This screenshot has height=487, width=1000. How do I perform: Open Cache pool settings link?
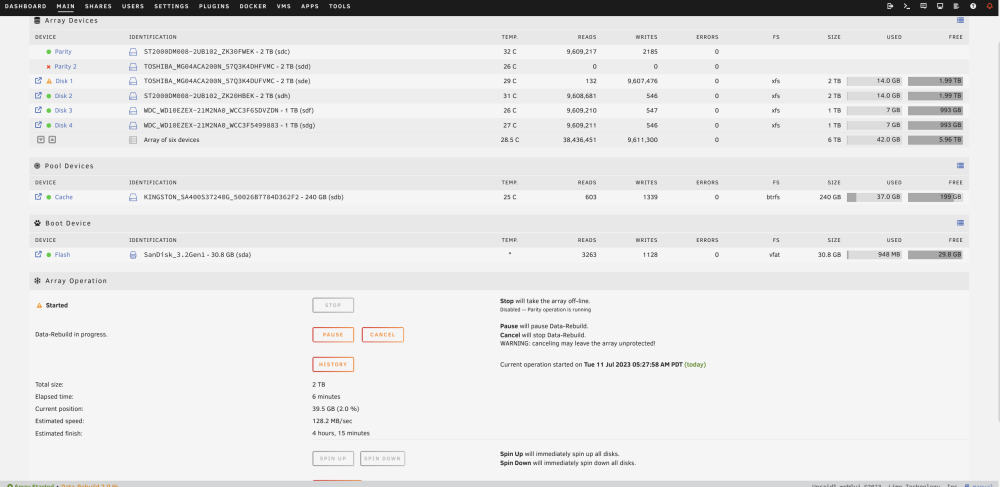(64, 197)
